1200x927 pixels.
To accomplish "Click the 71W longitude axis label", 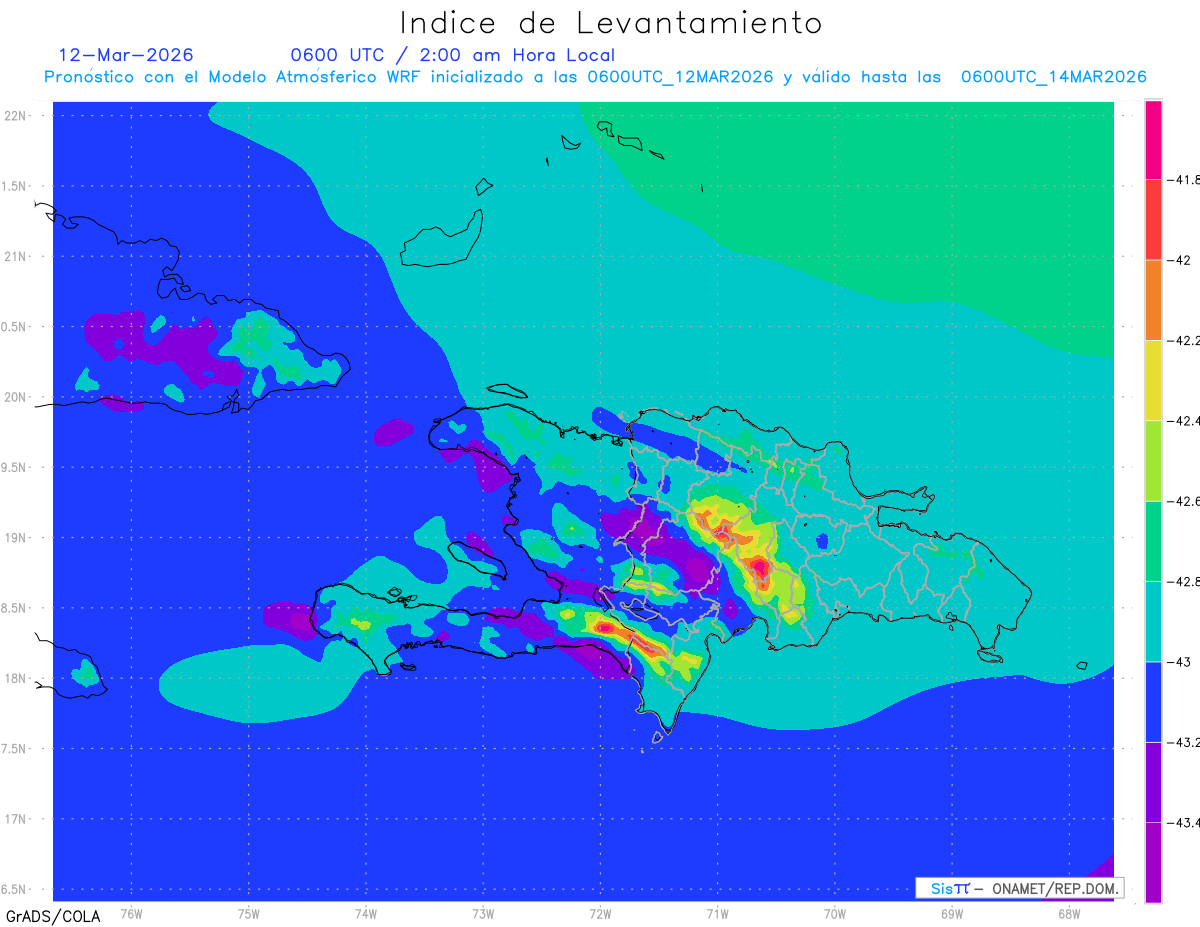I will coord(717,914).
